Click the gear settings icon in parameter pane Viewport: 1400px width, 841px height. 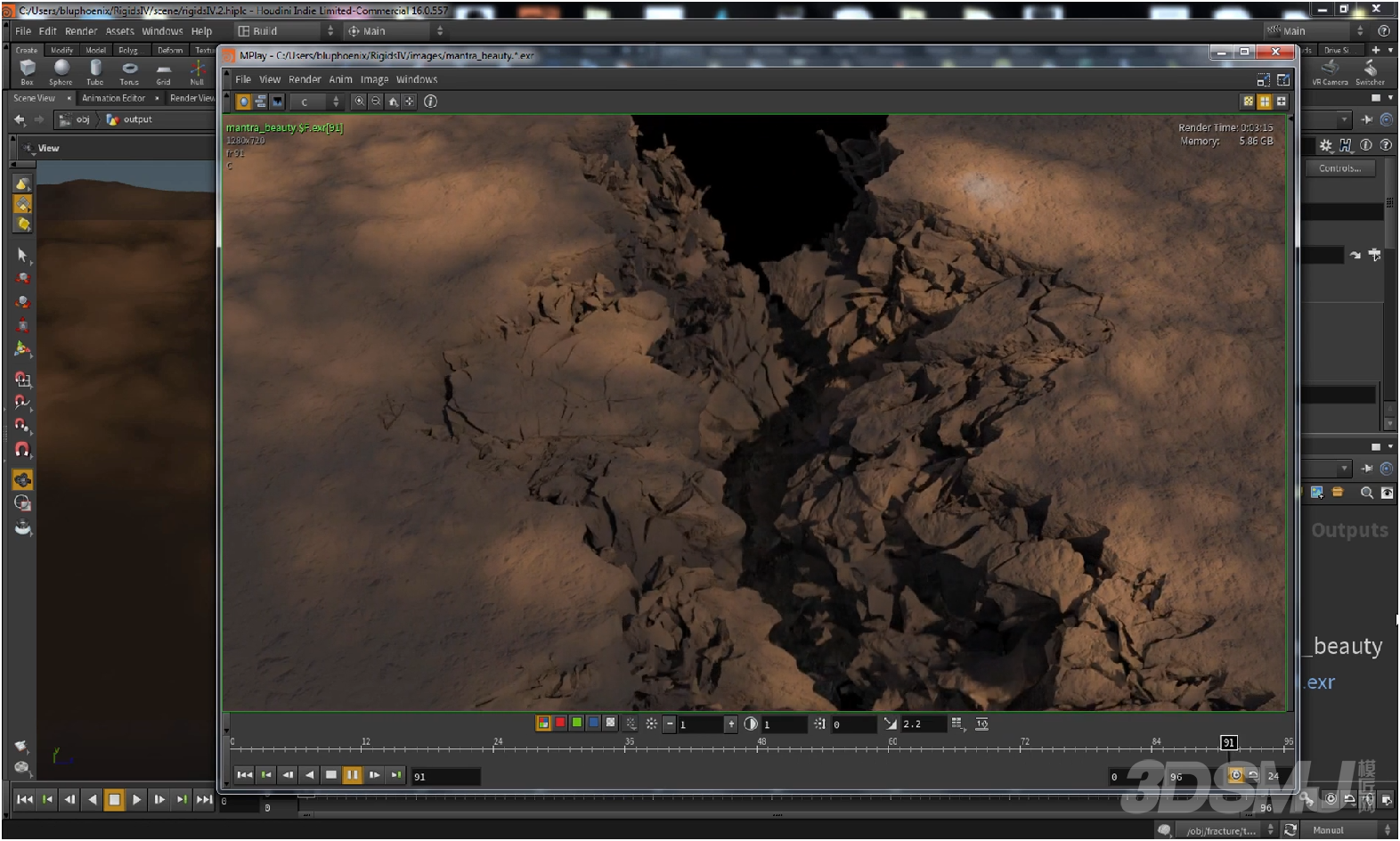(1326, 145)
